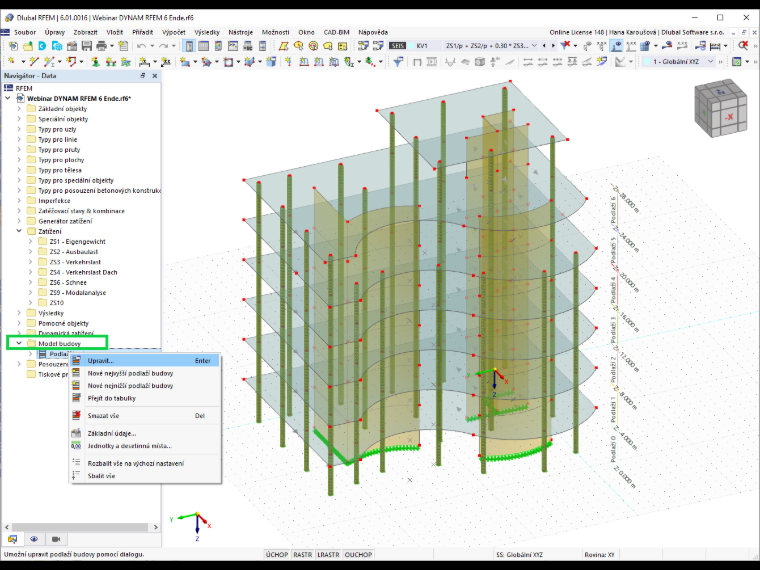Open the Undo history dropdown arrow
This screenshot has height=570, width=760.
(152, 46)
